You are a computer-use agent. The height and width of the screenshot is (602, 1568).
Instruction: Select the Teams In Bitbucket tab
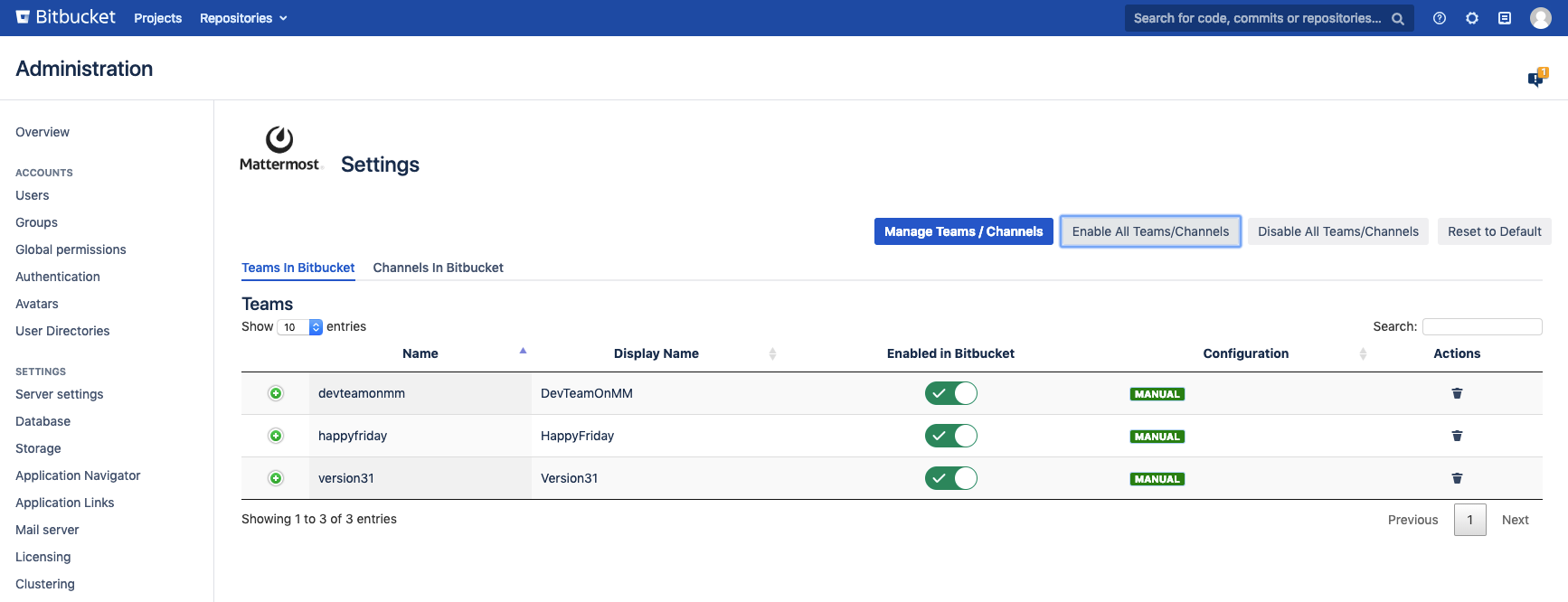298,268
